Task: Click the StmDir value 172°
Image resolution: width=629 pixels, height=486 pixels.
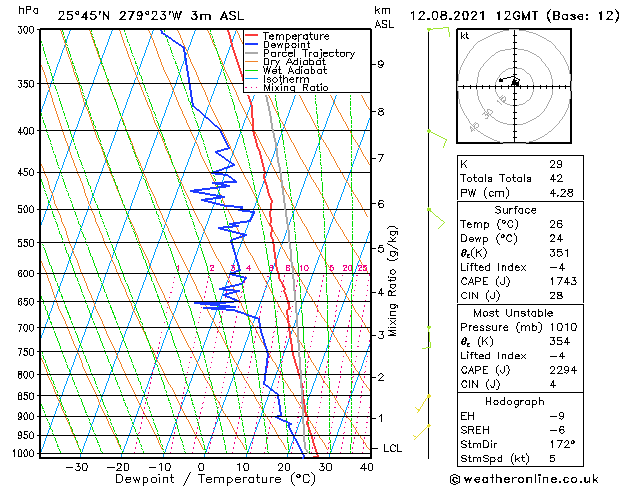Action: [562, 445]
